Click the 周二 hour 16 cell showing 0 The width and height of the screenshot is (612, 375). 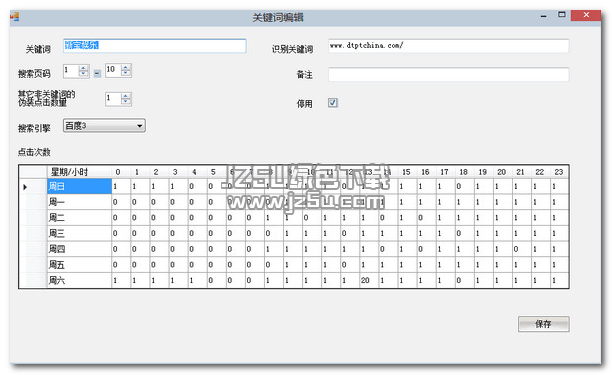[427, 218]
